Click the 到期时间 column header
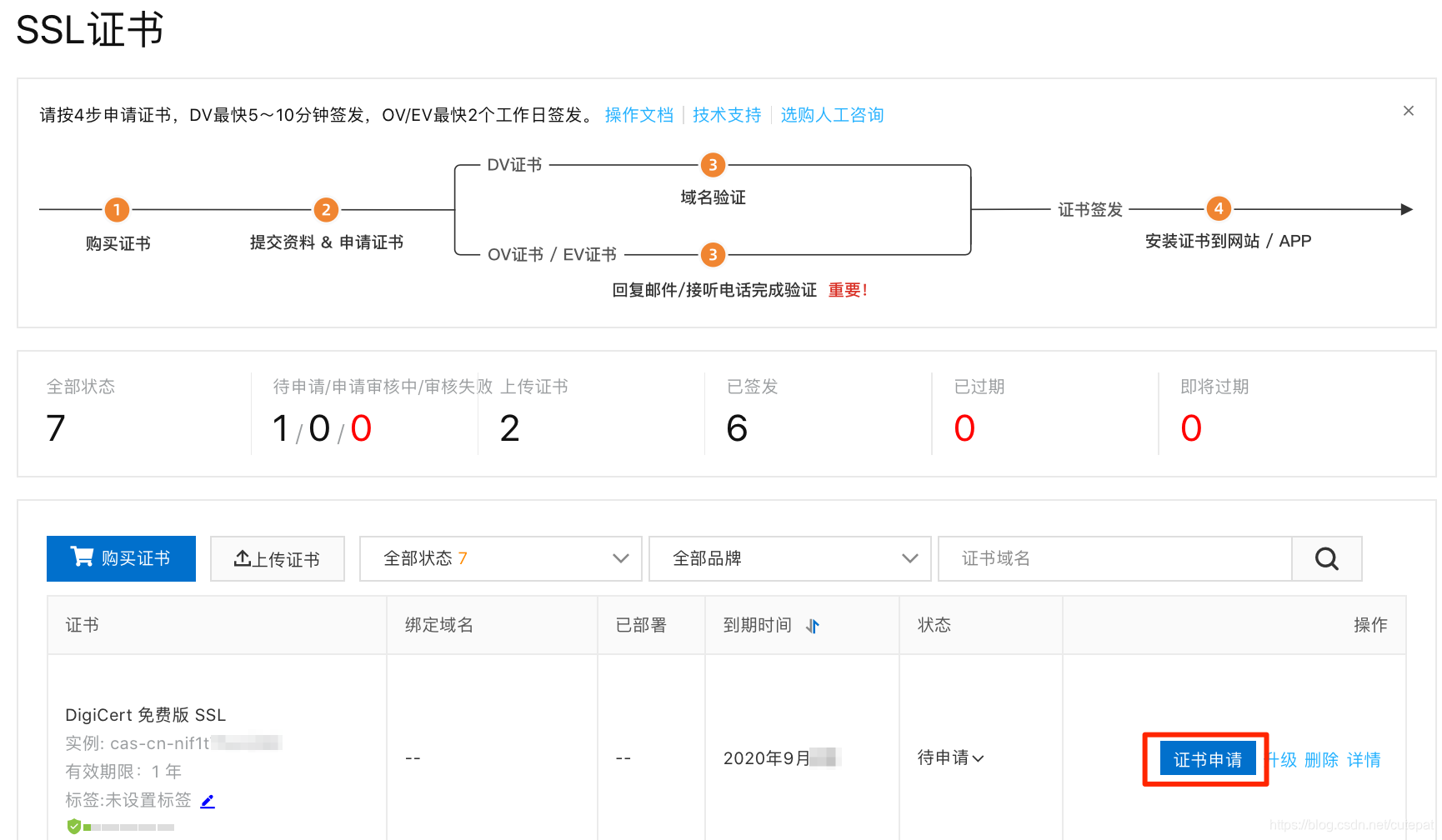The image size is (1442, 840). point(758,625)
